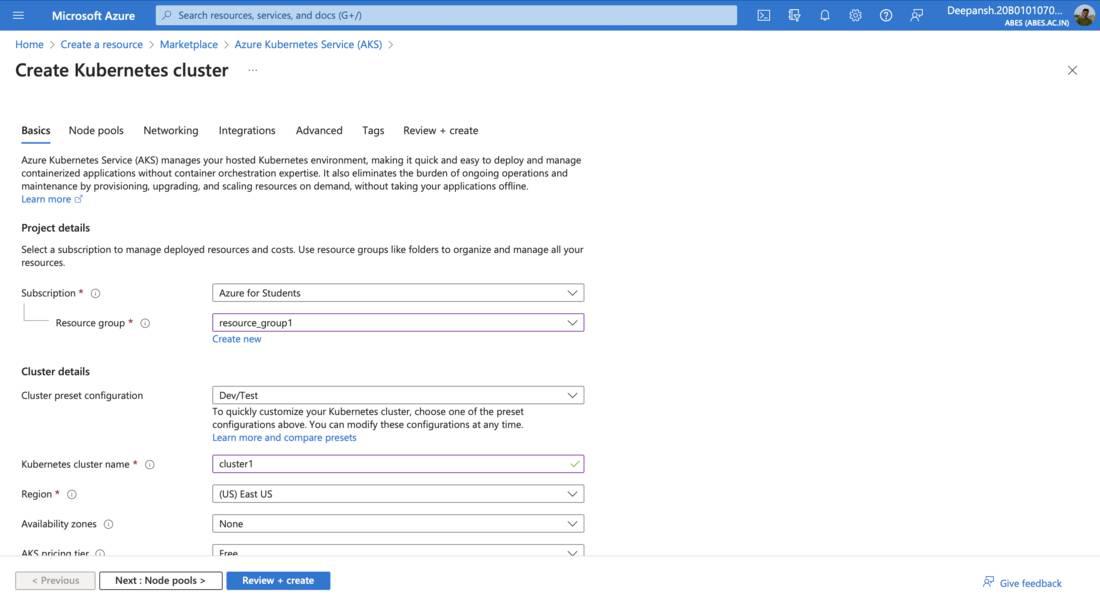Screen dimensions: 1100x606
Task: Show the Kubernetes cluster name info icon
Action: [x=149, y=464]
